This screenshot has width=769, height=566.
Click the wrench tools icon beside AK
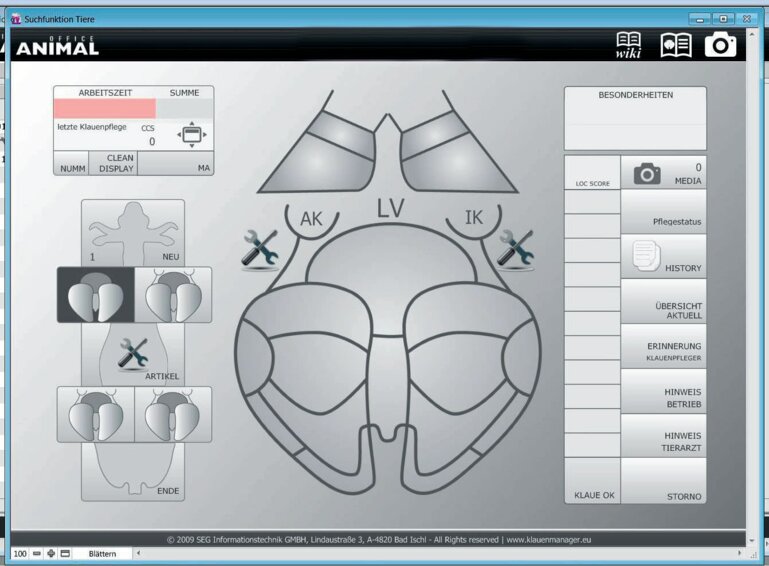point(260,248)
